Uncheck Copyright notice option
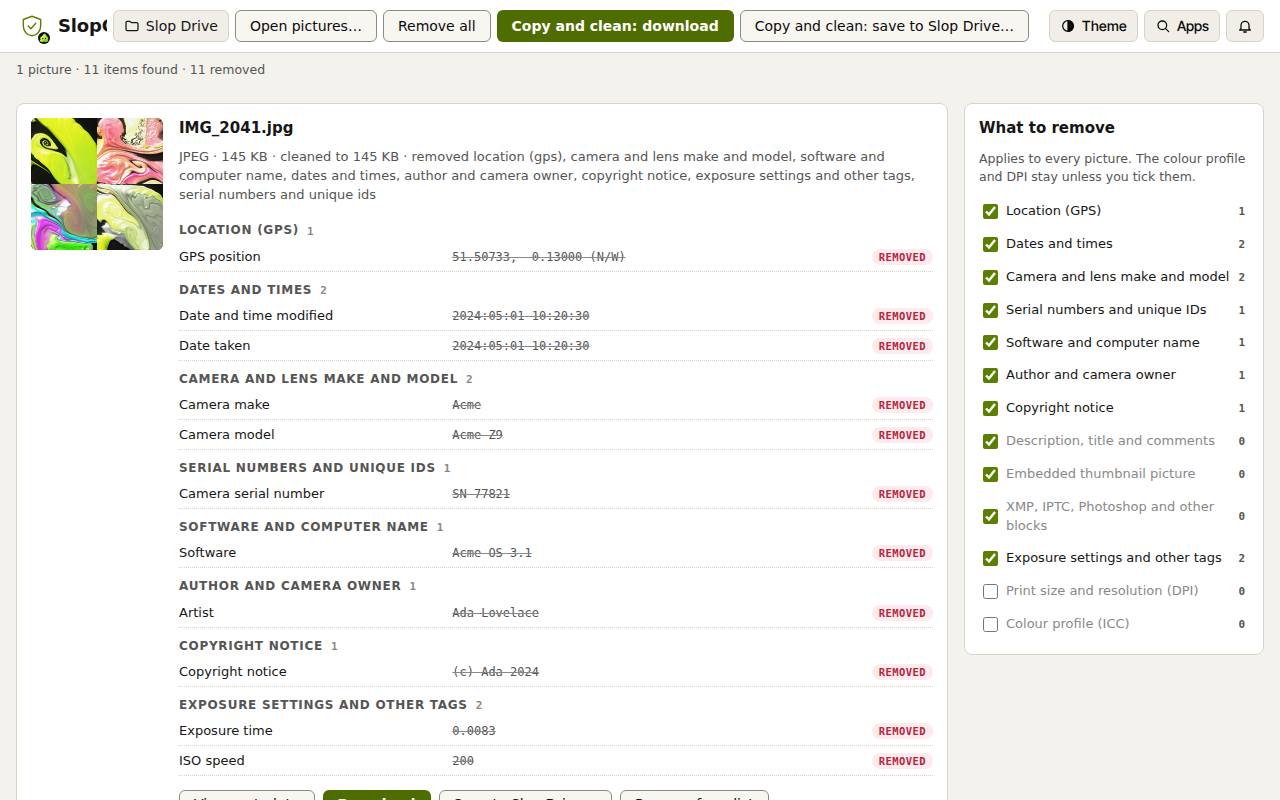Screen dimensions: 1280x800 990,408
